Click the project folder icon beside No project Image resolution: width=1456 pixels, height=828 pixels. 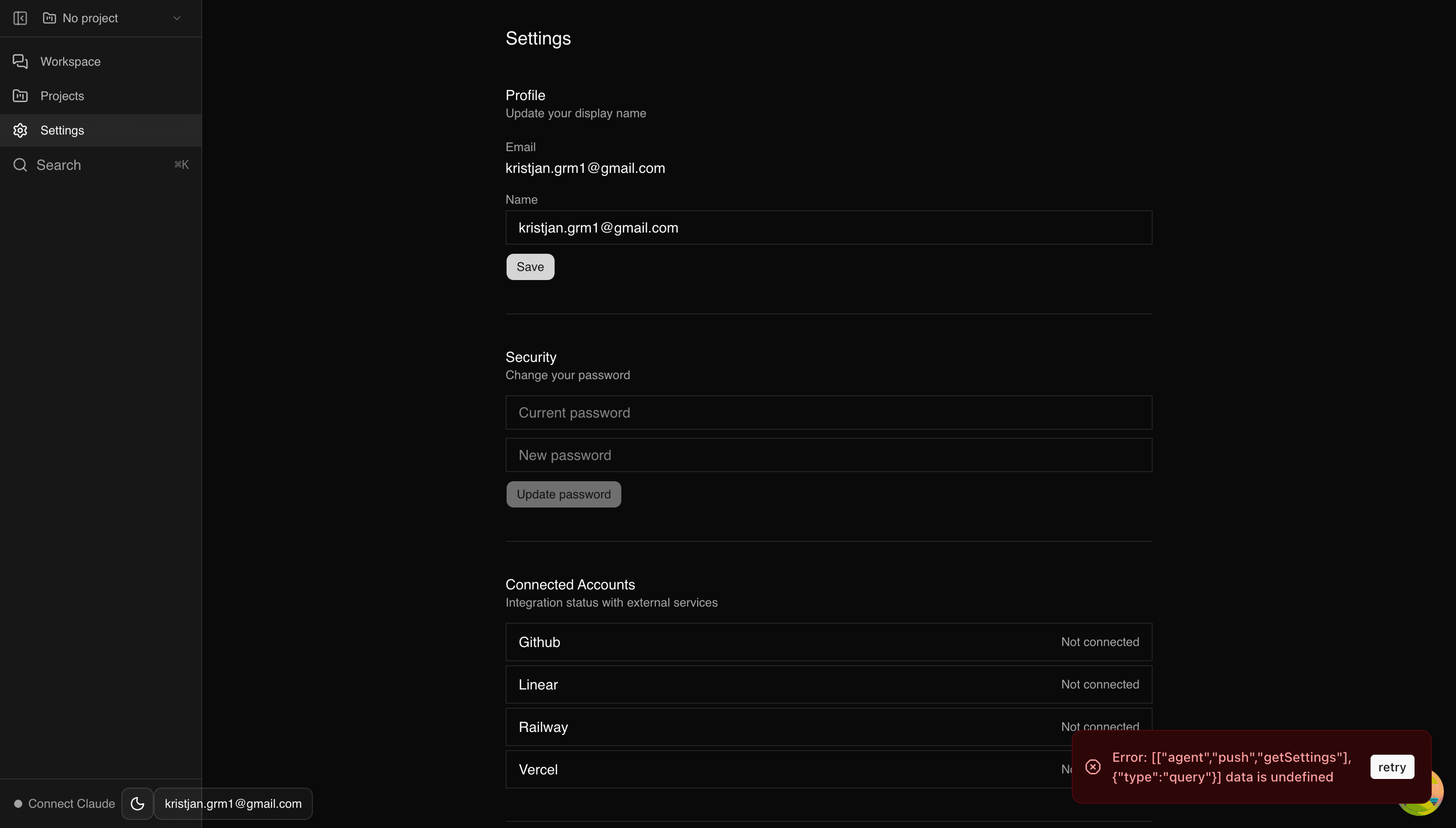pyautogui.click(x=50, y=18)
